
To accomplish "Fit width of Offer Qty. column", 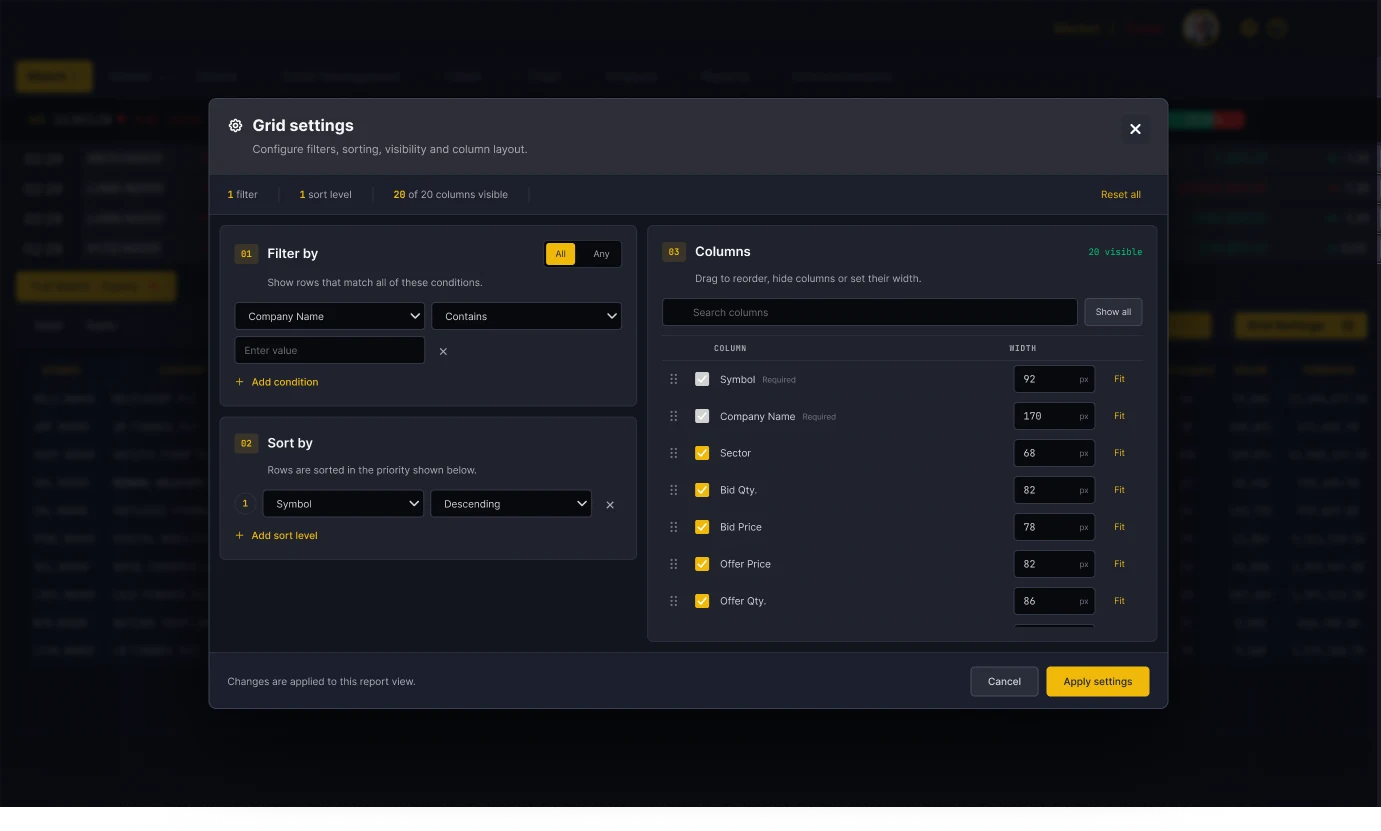I will click(x=1120, y=601).
